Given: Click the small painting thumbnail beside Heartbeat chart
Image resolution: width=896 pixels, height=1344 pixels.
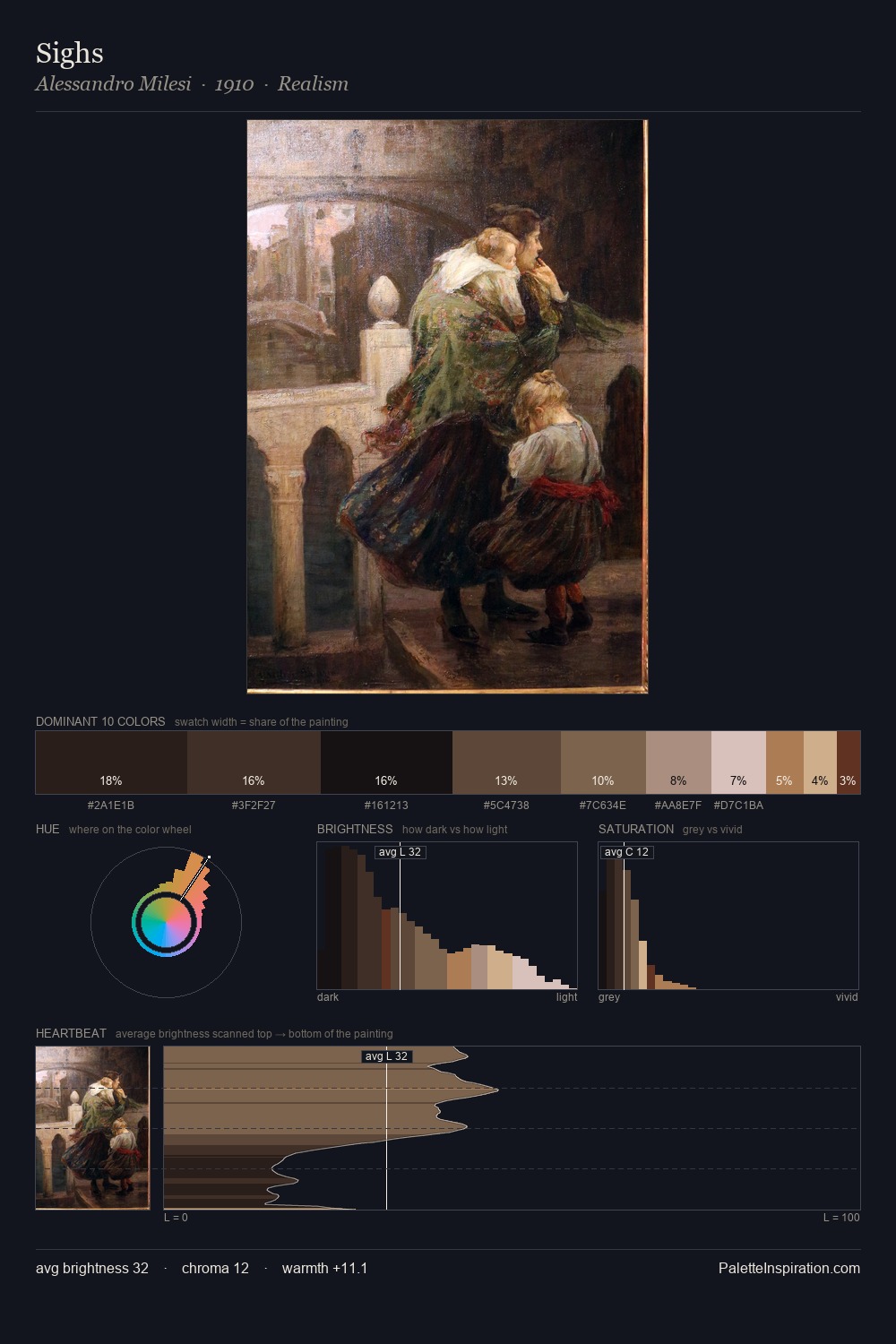Looking at the screenshot, I should point(92,1128).
